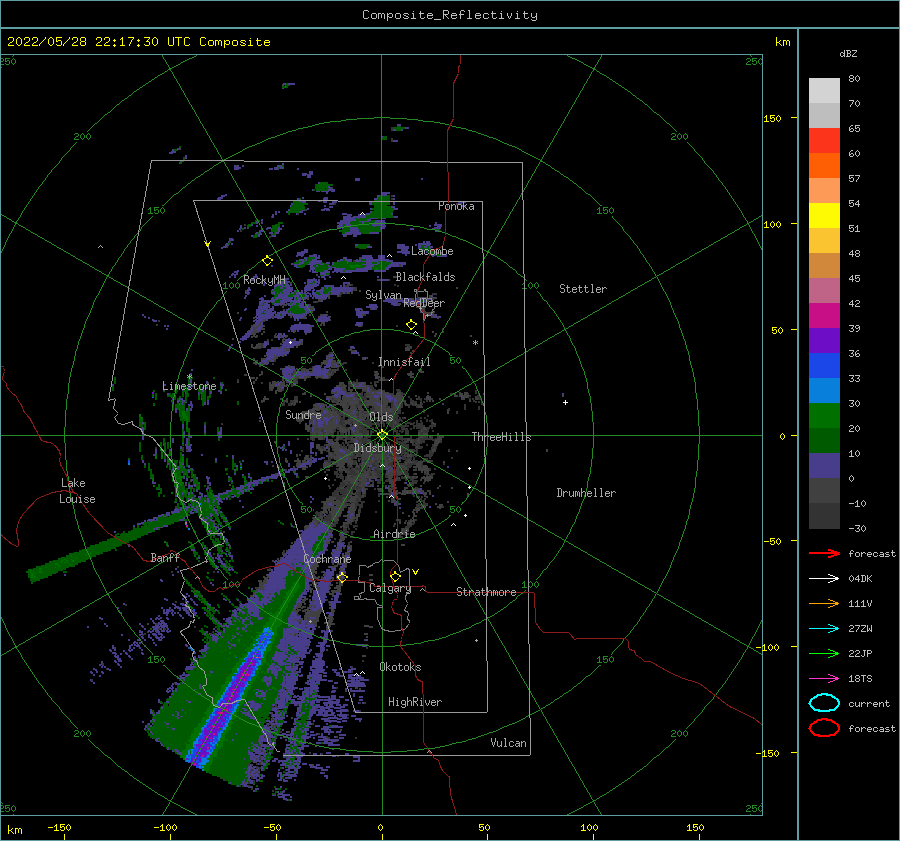Click the yellow radar site diamond at Didsbury
This screenshot has width=900, height=841.
tap(382, 435)
